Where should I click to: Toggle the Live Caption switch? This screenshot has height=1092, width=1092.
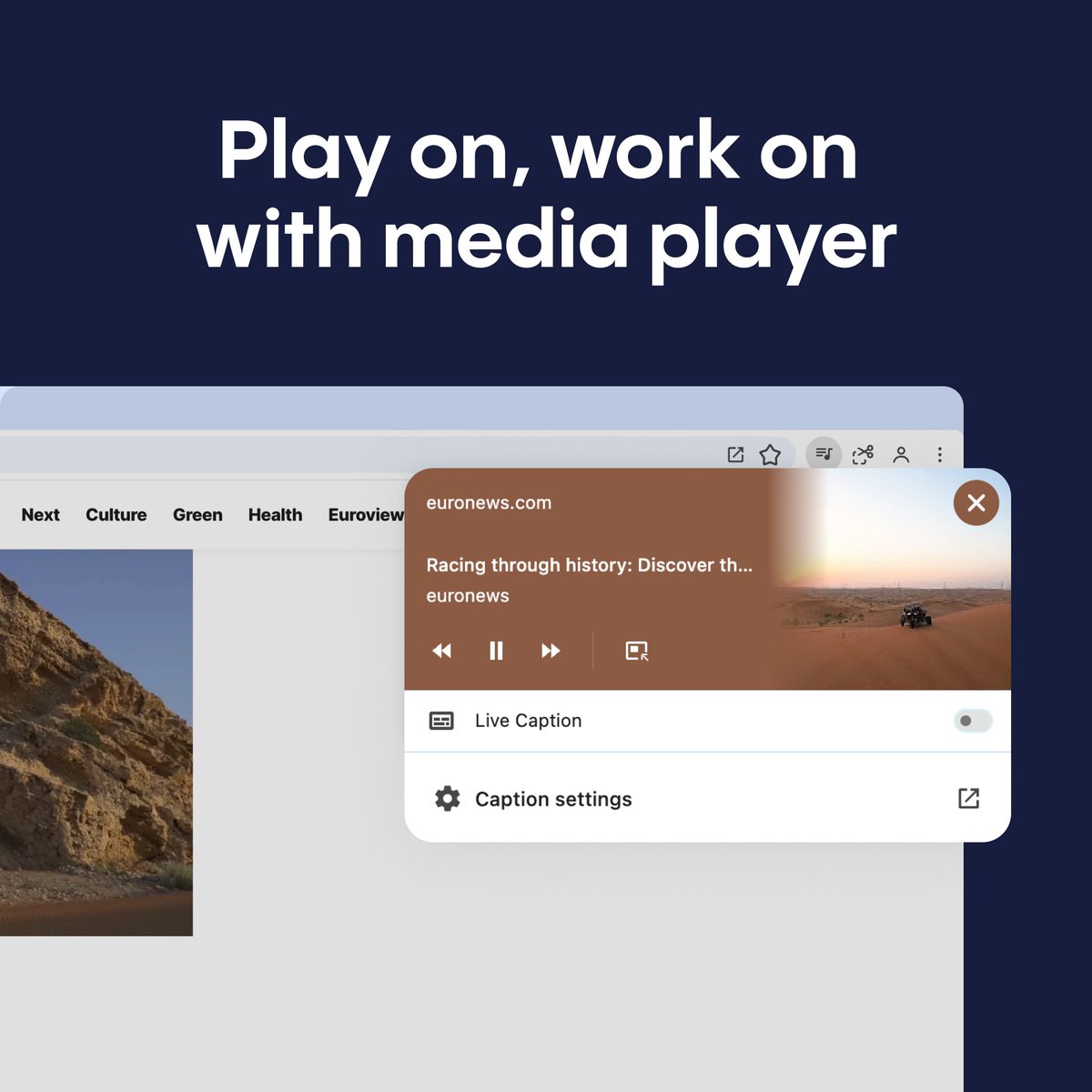tap(973, 721)
